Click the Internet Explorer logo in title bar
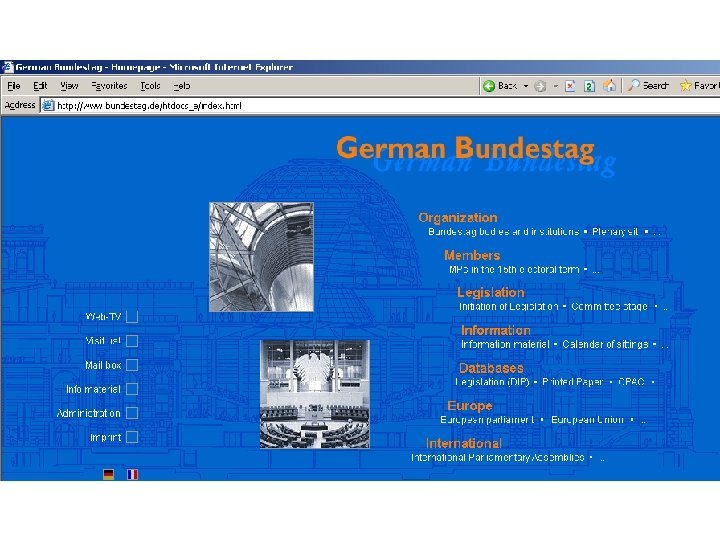The image size is (720, 540). point(7,67)
